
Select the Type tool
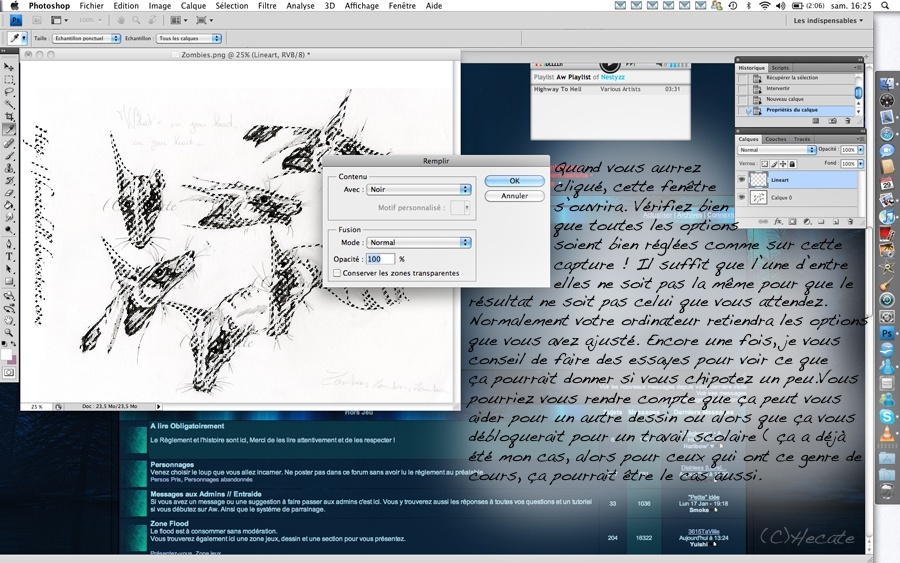point(9,257)
